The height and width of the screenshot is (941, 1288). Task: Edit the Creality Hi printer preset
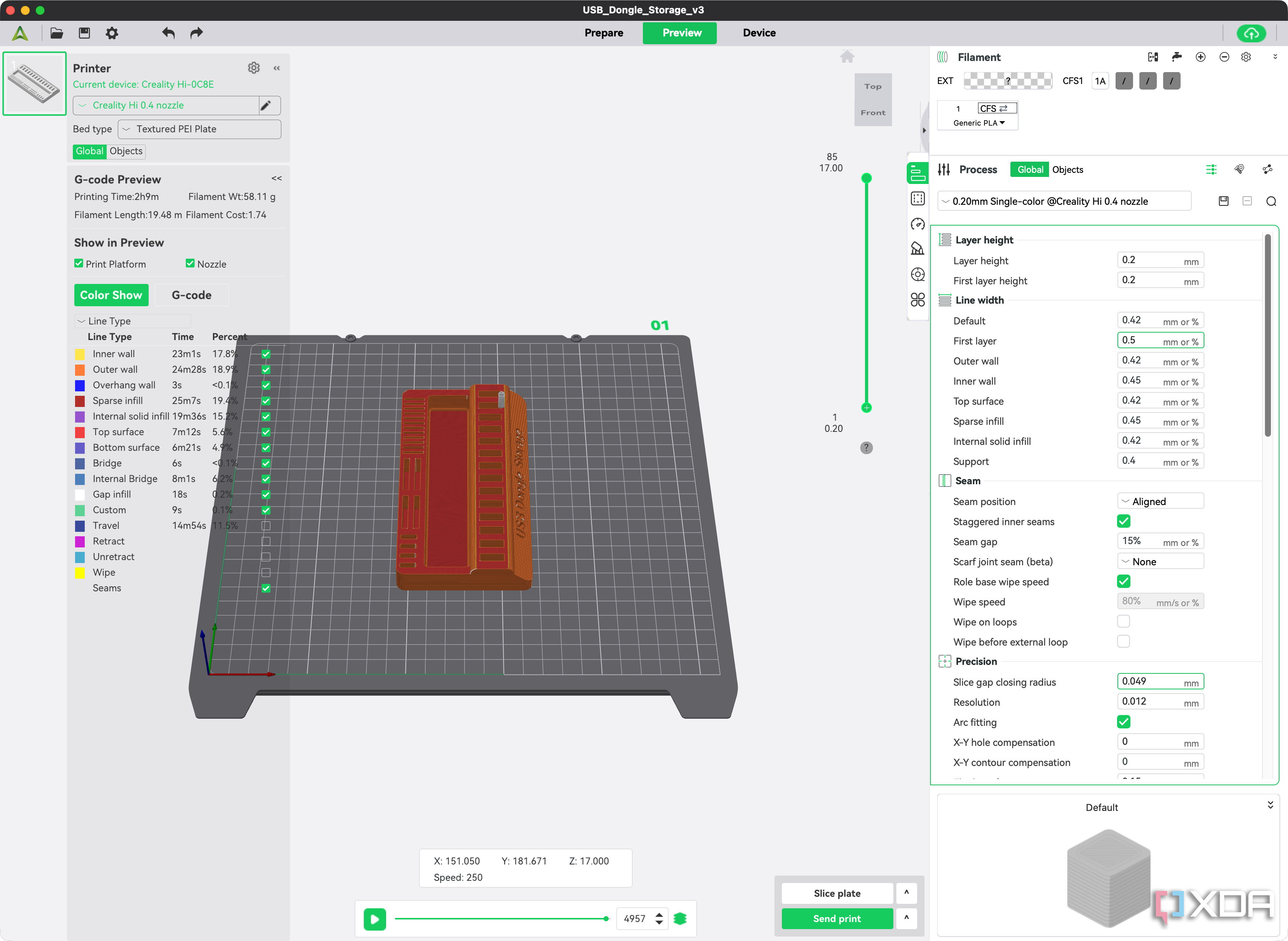coord(266,106)
